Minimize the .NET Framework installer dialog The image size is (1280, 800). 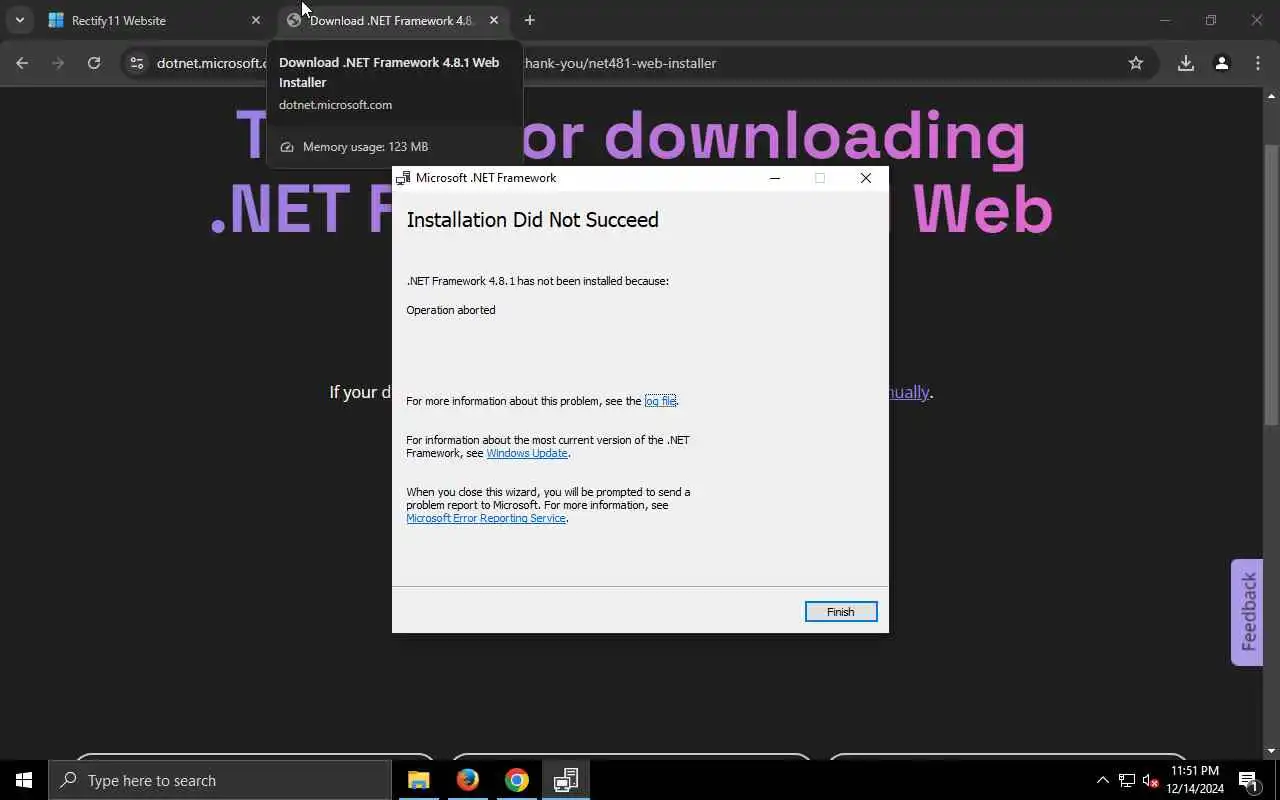click(x=774, y=178)
